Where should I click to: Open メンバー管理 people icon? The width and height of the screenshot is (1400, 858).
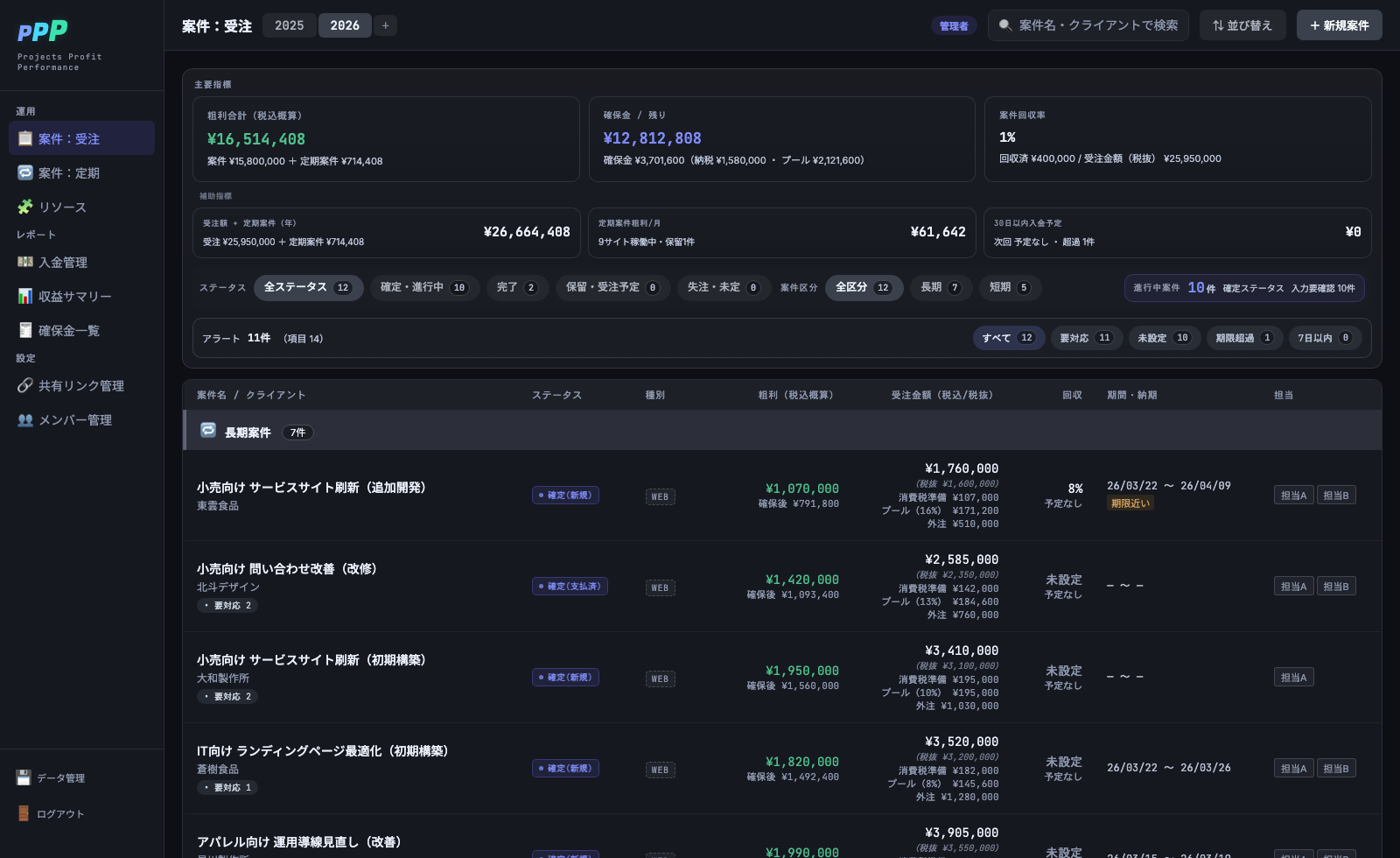pyautogui.click(x=25, y=419)
